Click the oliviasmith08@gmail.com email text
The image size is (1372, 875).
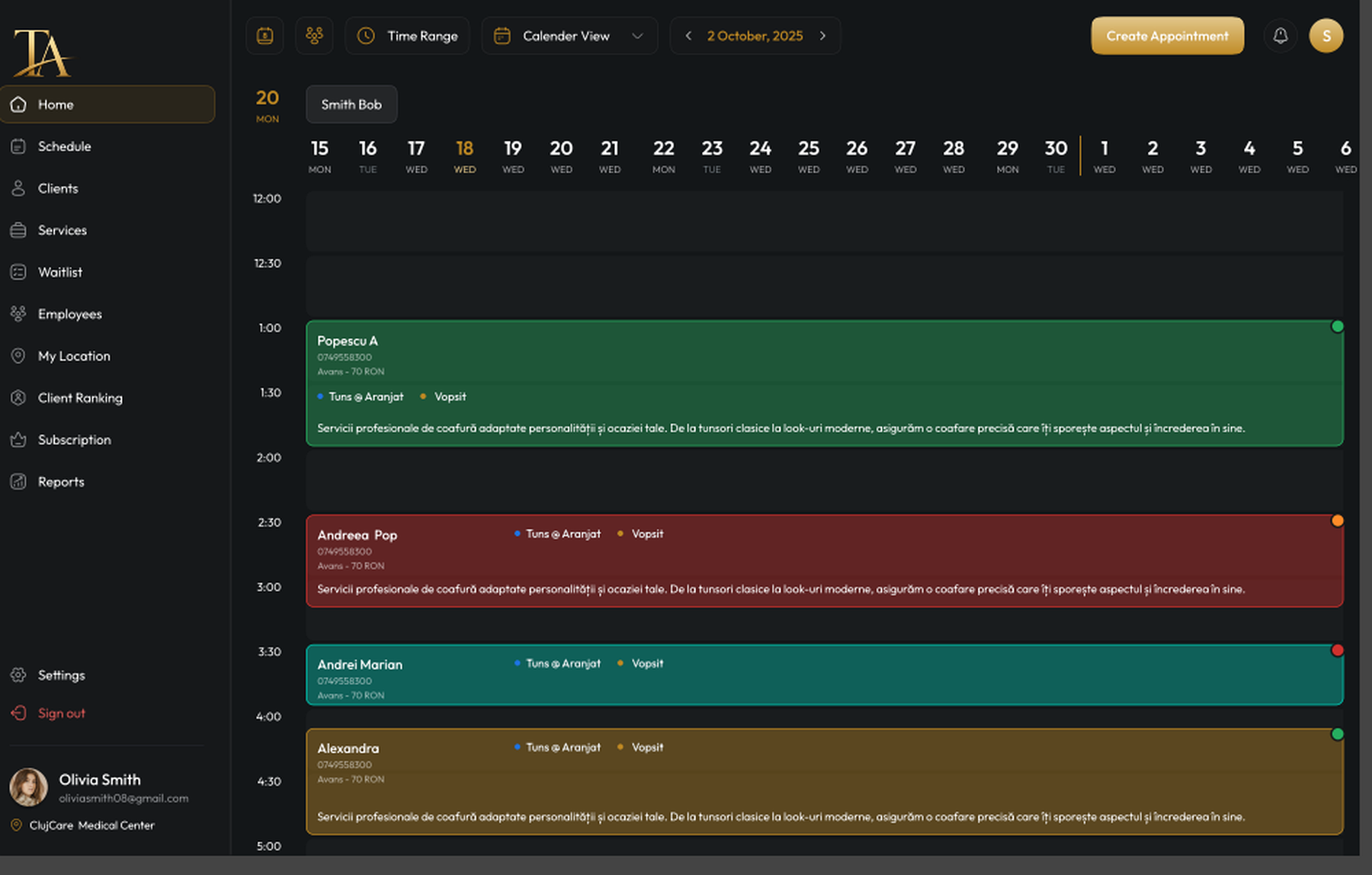pyautogui.click(x=123, y=798)
